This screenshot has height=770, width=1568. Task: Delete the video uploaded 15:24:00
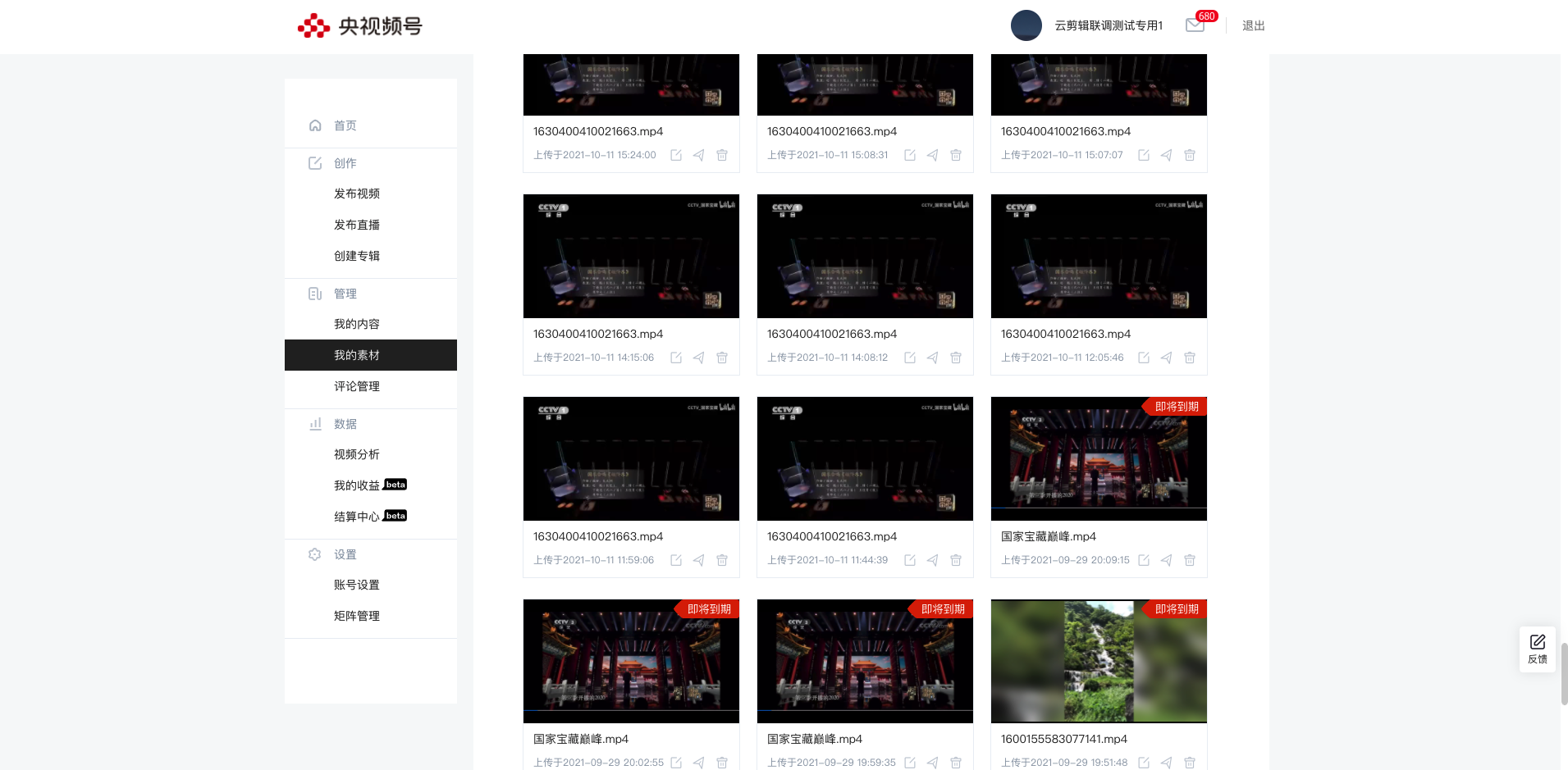(722, 155)
